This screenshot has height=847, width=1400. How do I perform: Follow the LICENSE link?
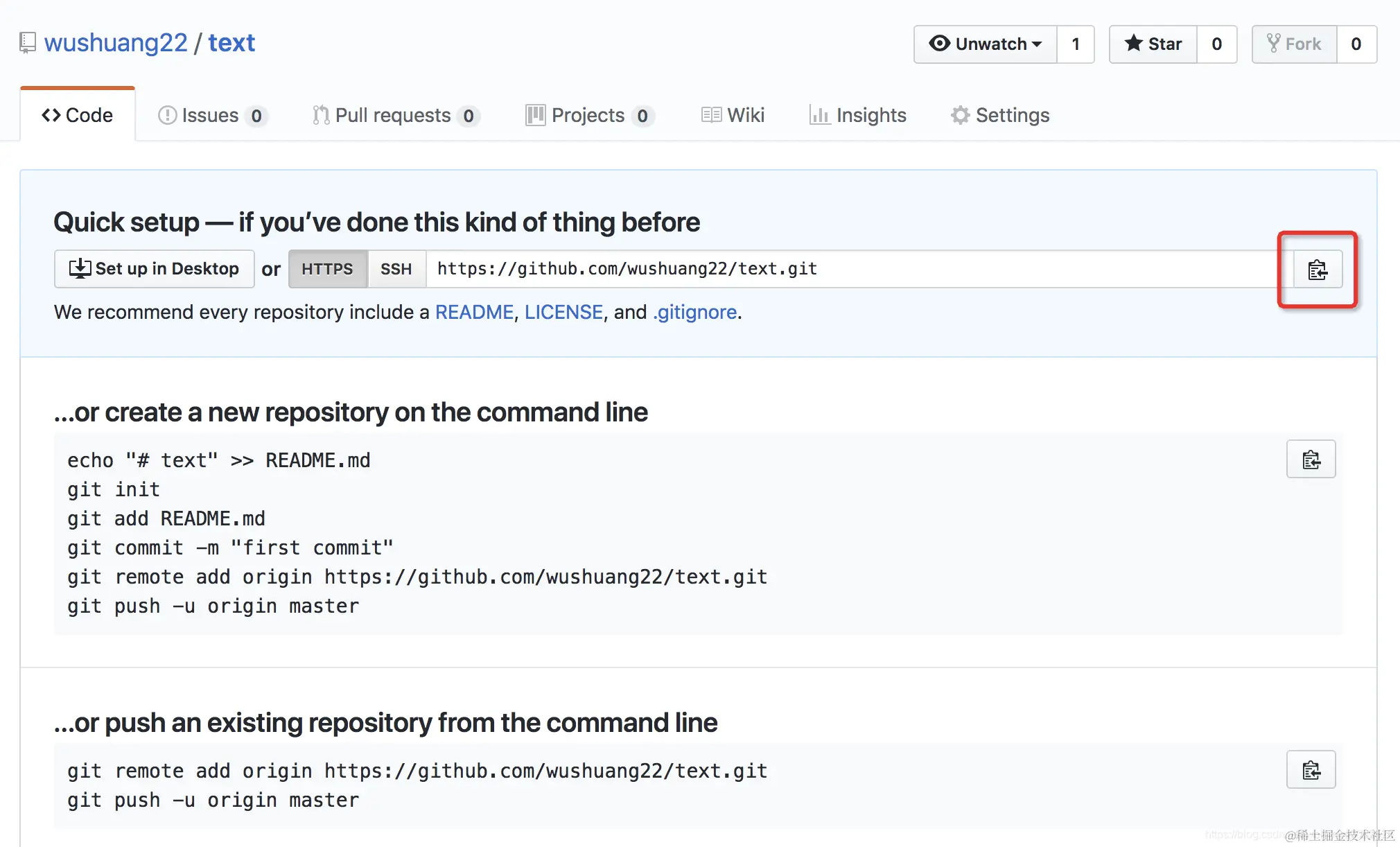[563, 313]
